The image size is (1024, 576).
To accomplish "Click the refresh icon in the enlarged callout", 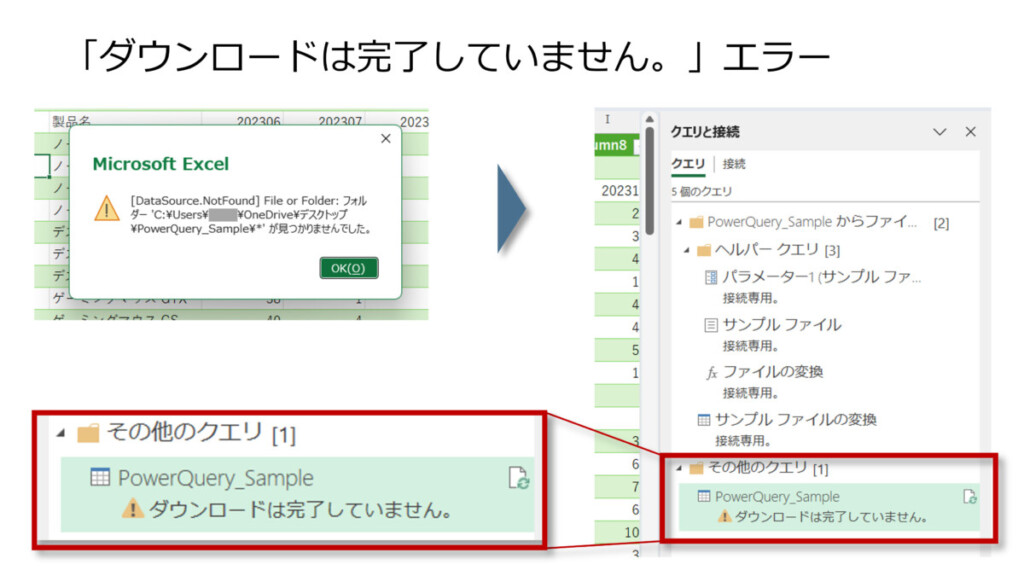I will click(x=518, y=479).
